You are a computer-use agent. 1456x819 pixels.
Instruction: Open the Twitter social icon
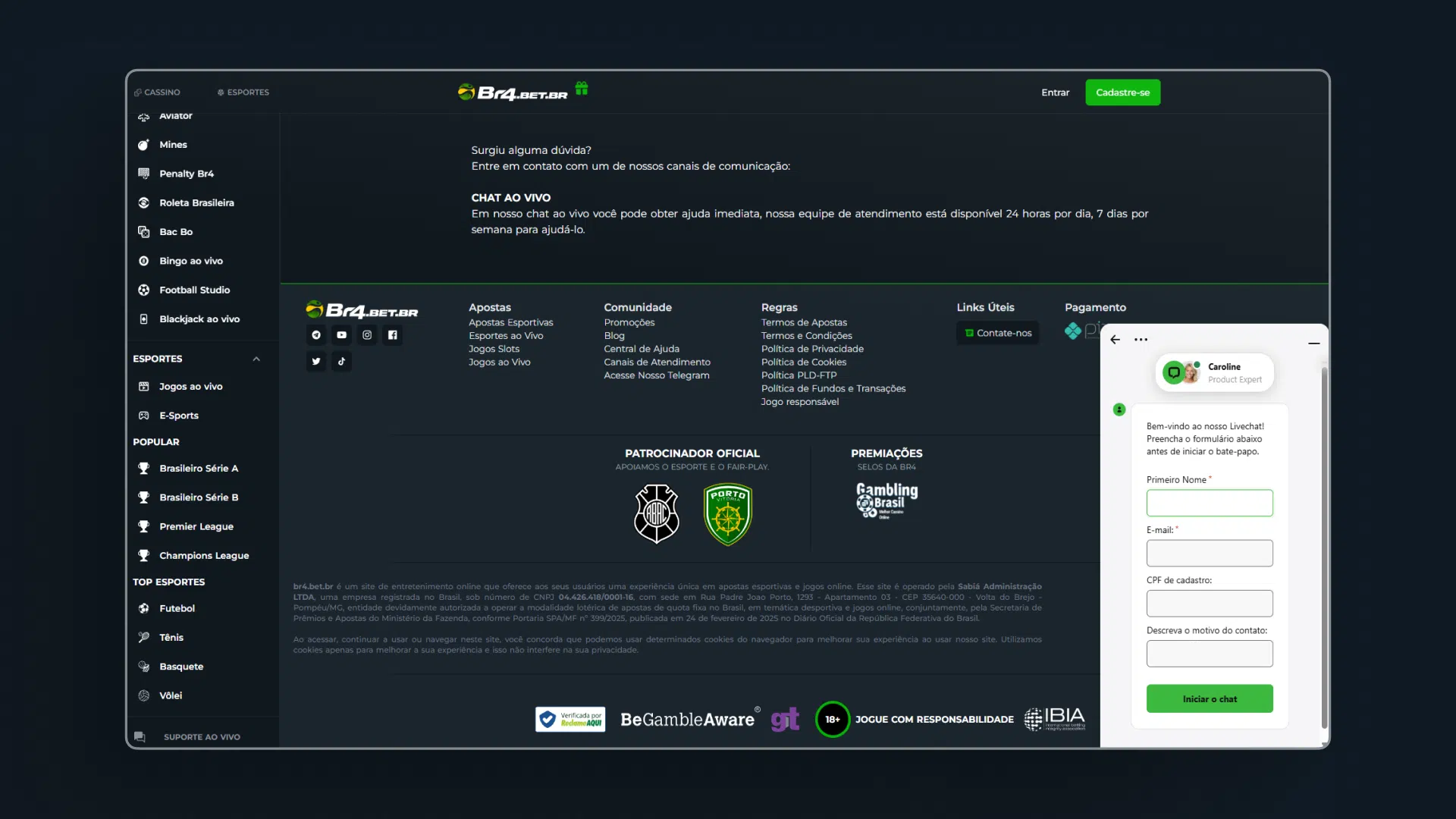click(x=316, y=361)
